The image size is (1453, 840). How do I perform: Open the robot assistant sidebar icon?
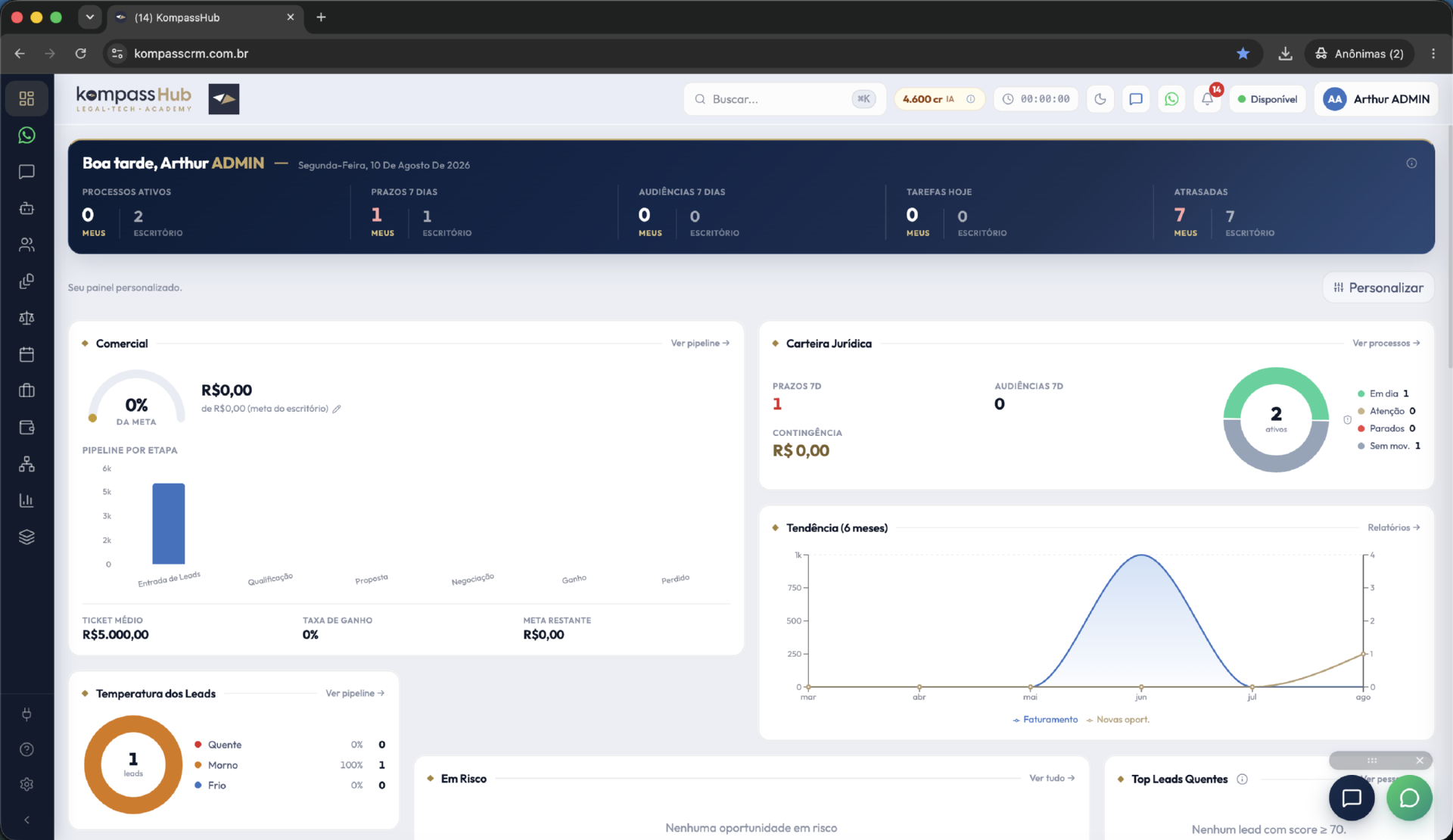[26, 208]
